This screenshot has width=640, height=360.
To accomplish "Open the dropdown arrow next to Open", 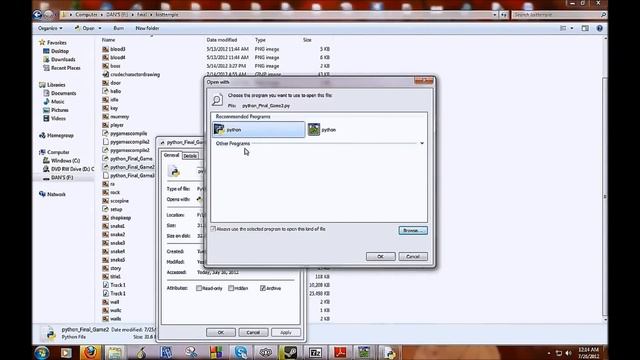I will 100,29.
